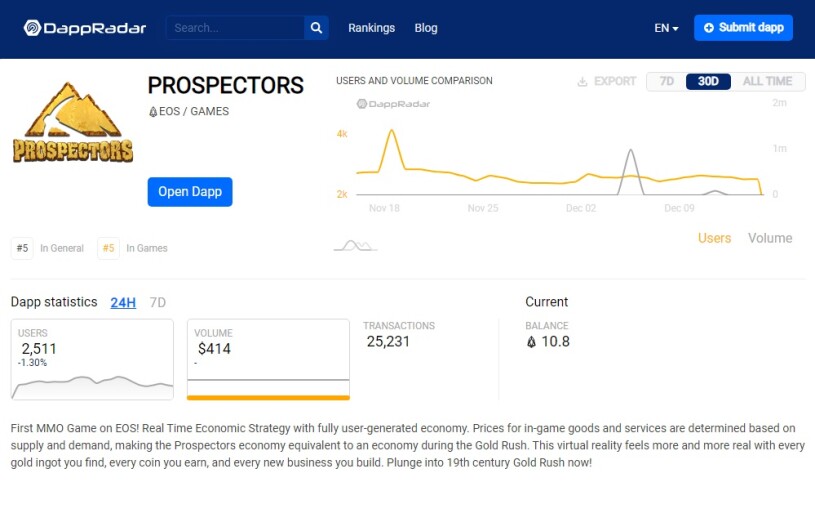Click the DappRadar logo in header
The image size is (815, 509).
pyautogui.click(x=85, y=28)
